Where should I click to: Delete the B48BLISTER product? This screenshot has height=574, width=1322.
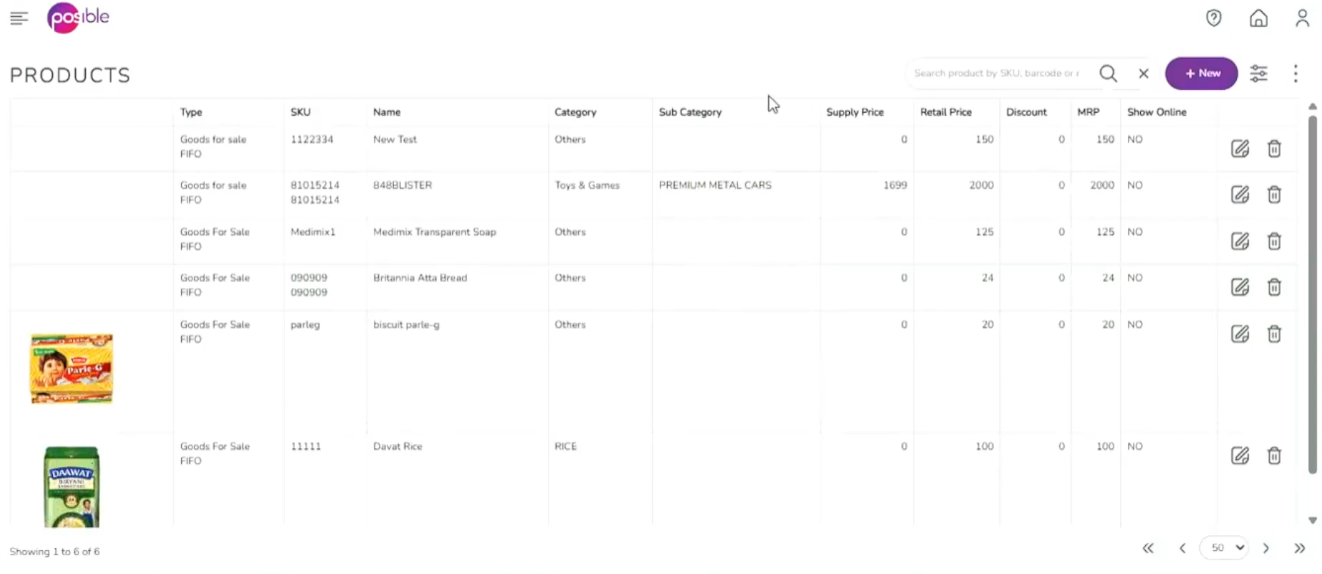coord(1274,195)
